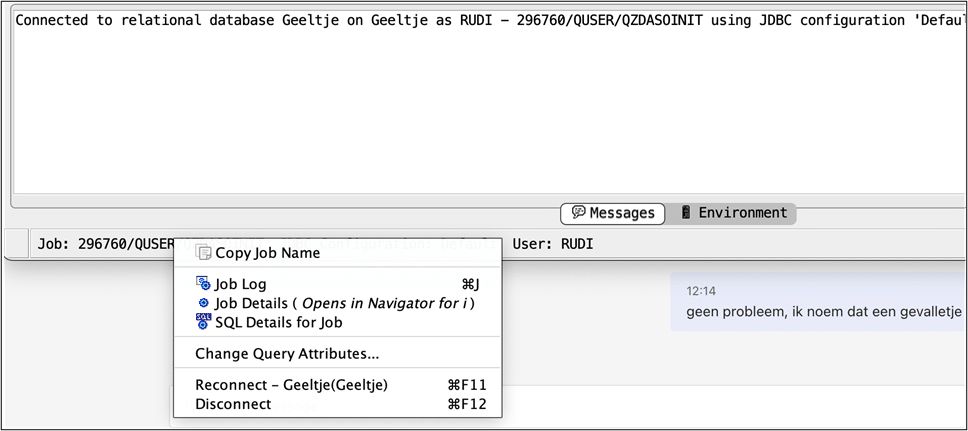Open Job Log from the context menu
Screen dimensions: 968x431
[240, 284]
